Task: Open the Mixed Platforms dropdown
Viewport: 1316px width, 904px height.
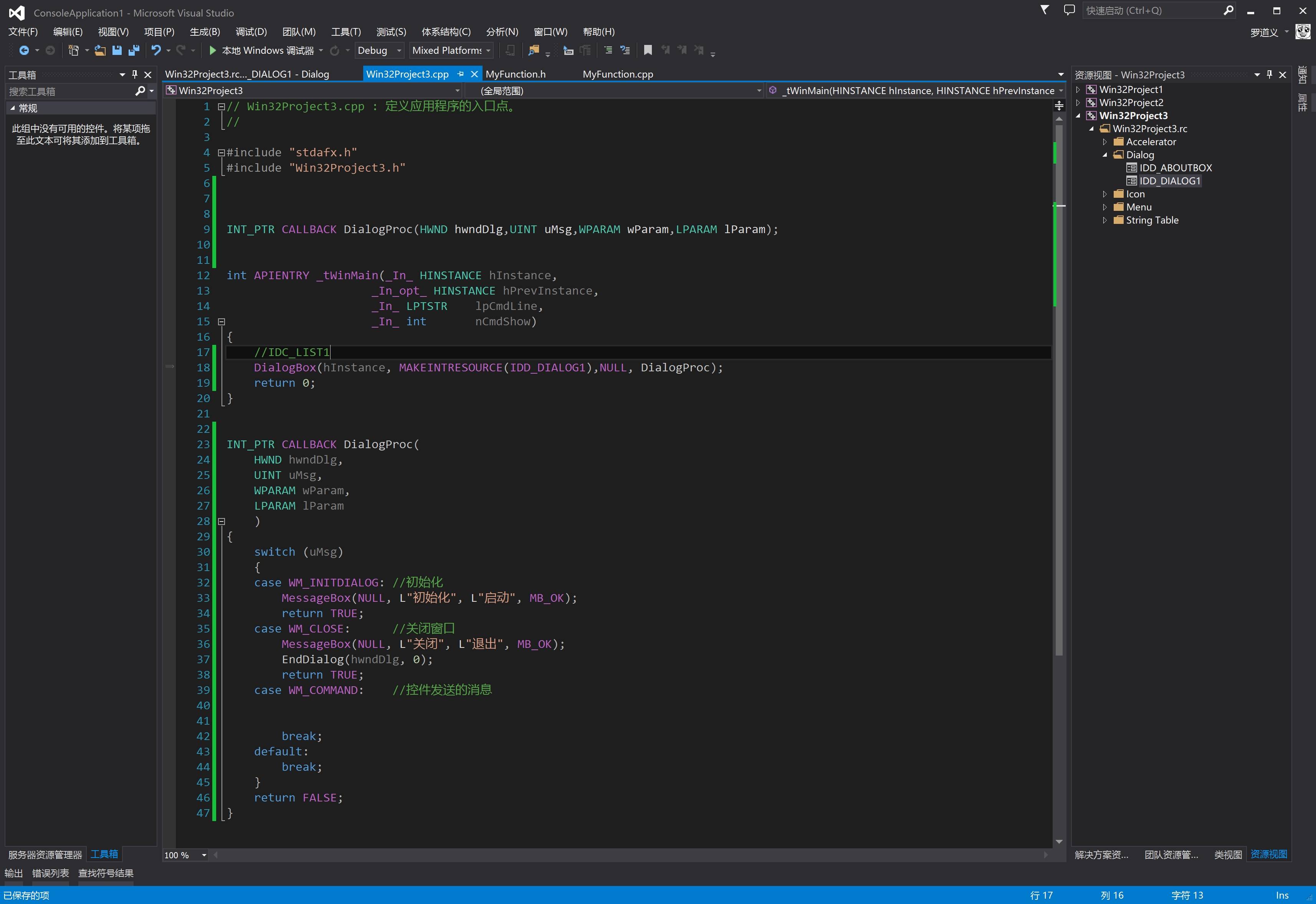Action: point(451,50)
